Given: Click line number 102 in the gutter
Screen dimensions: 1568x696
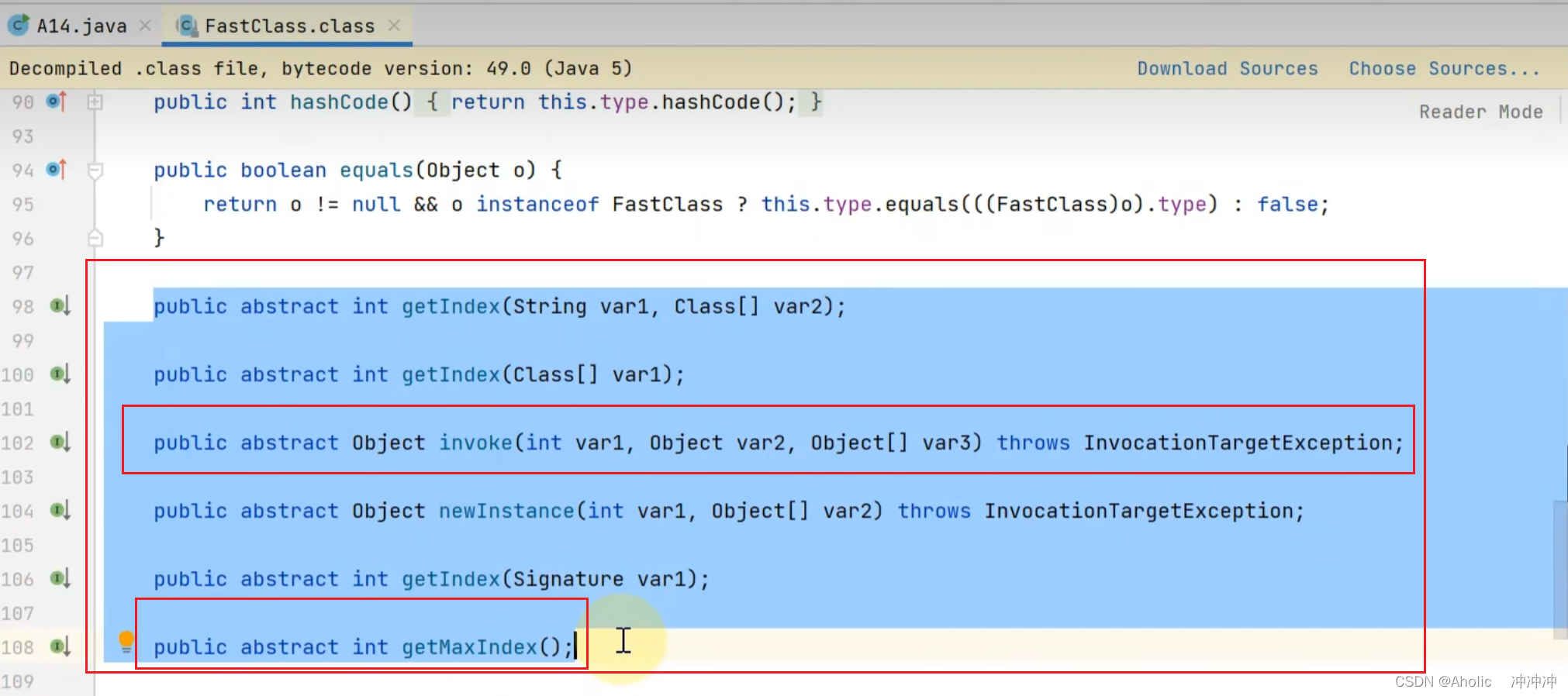Looking at the screenshot, I should [x=18, y=443].
